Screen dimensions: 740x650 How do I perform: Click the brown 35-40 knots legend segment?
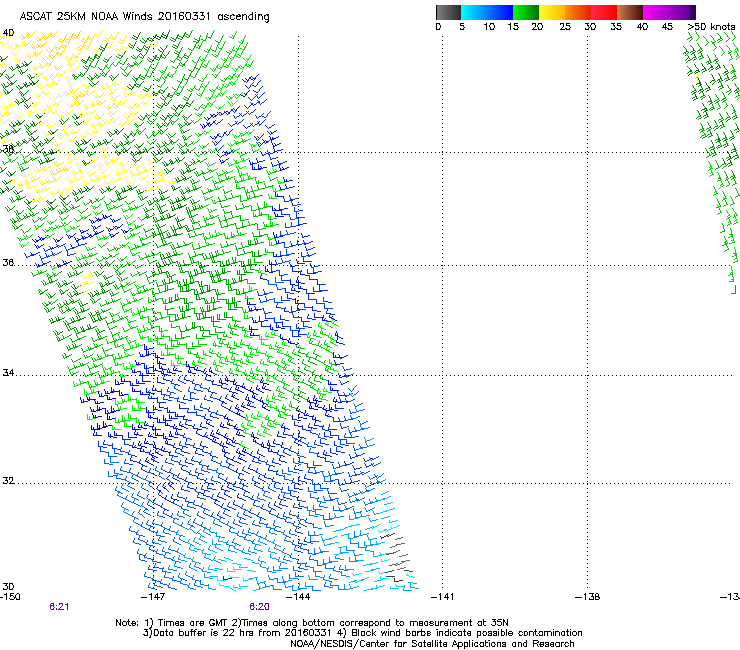[x=630, y=12]
